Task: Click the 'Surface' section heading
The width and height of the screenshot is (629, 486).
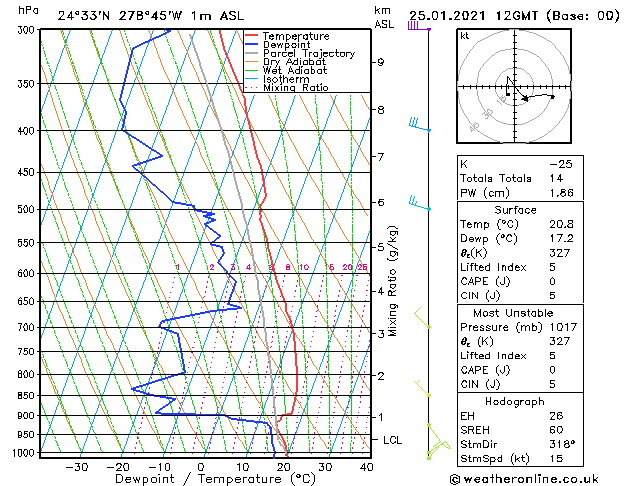Action: 515,210
